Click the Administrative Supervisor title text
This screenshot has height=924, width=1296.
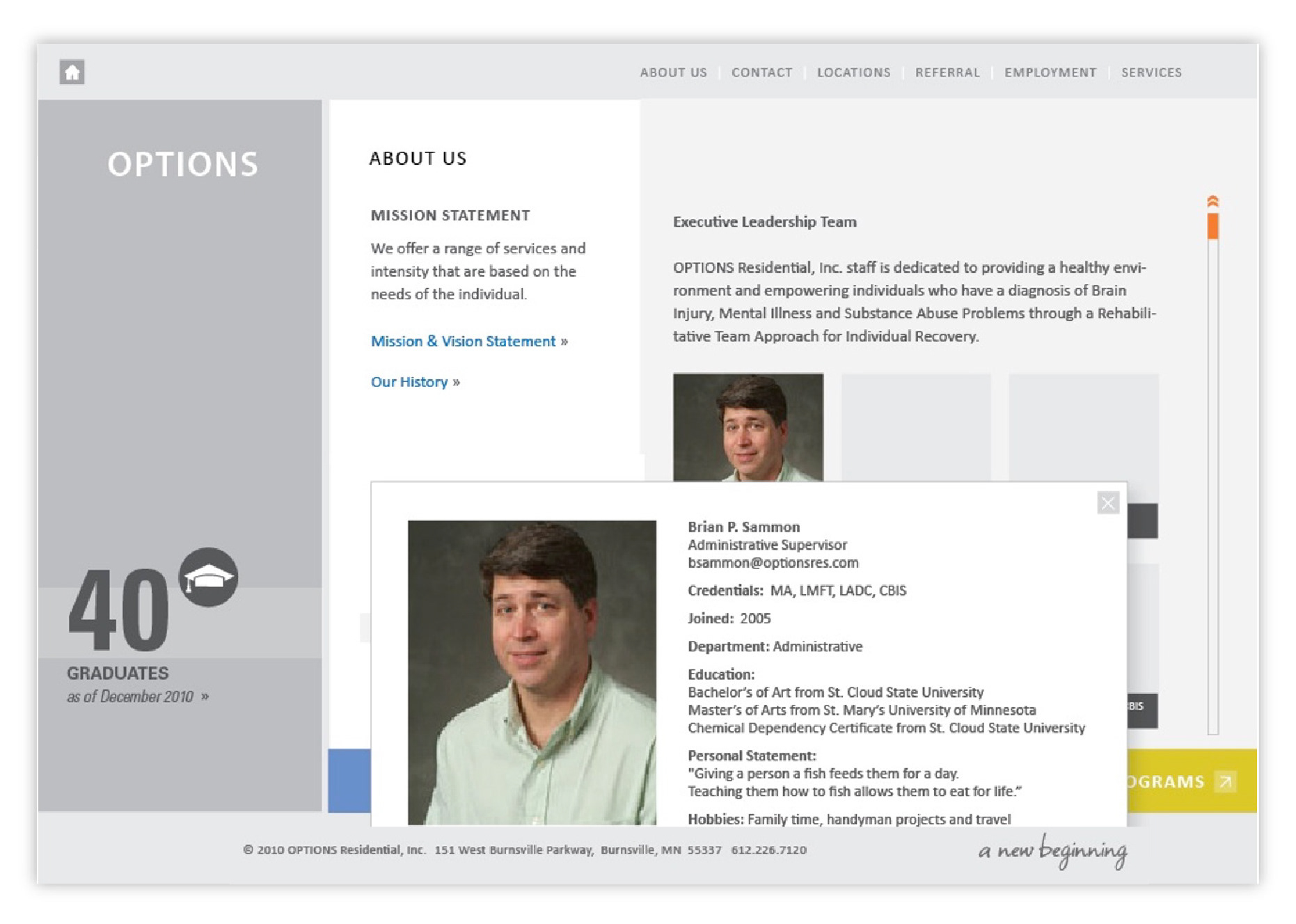[x=767, y=545]
